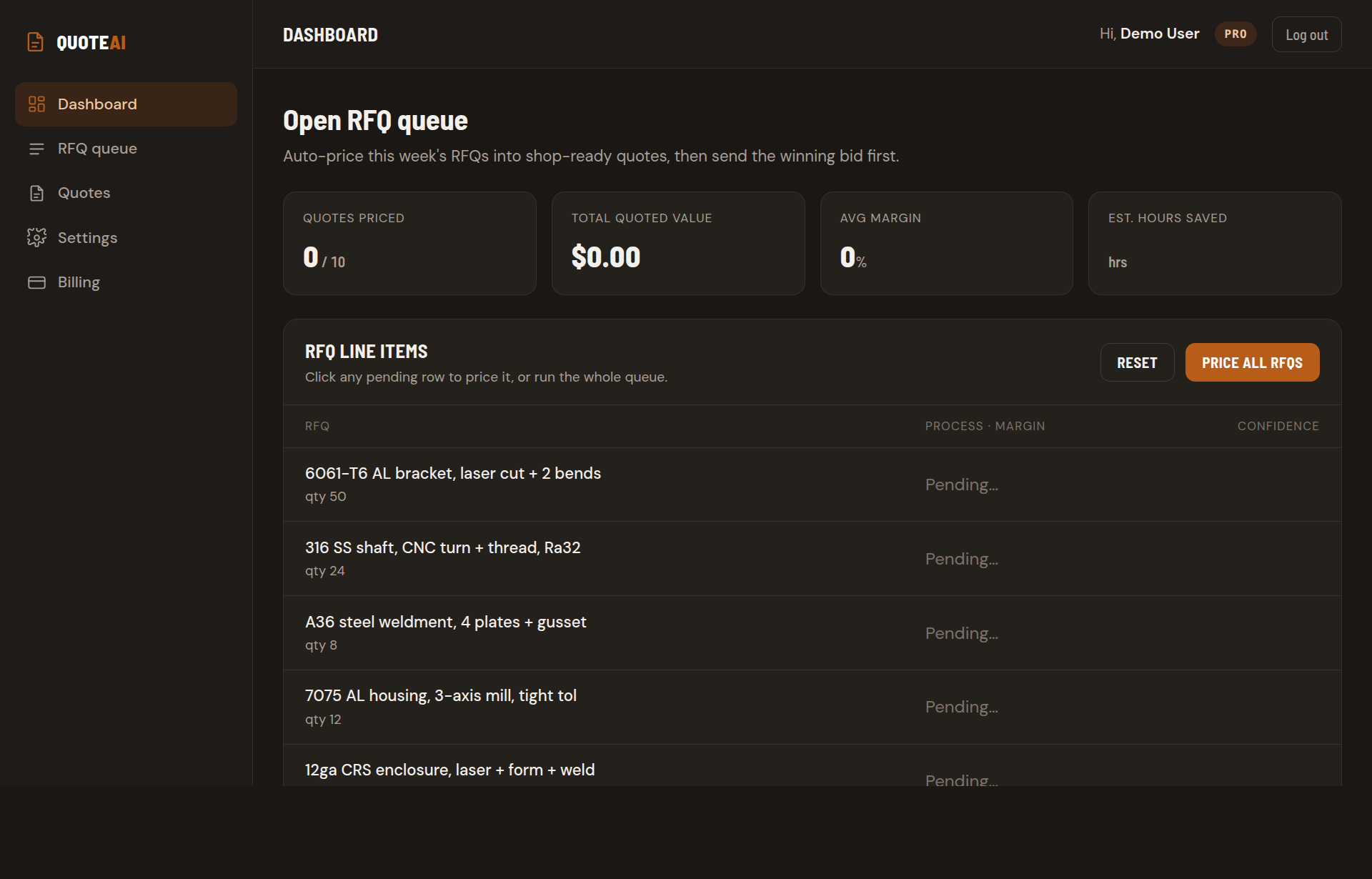The width and height of the screenshot is (1372, 879).
Task: Select the 6061-T6 AL bracket RFQ row
Action: coord(812,485)
